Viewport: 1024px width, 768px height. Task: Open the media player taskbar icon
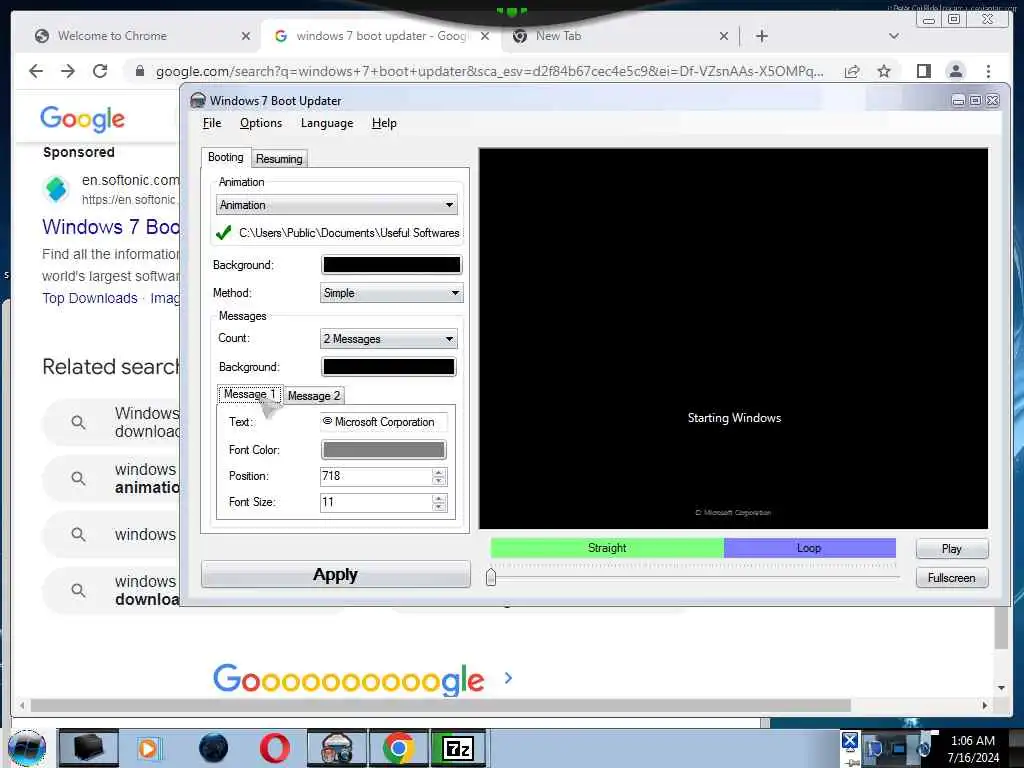(x=148, y=748)
